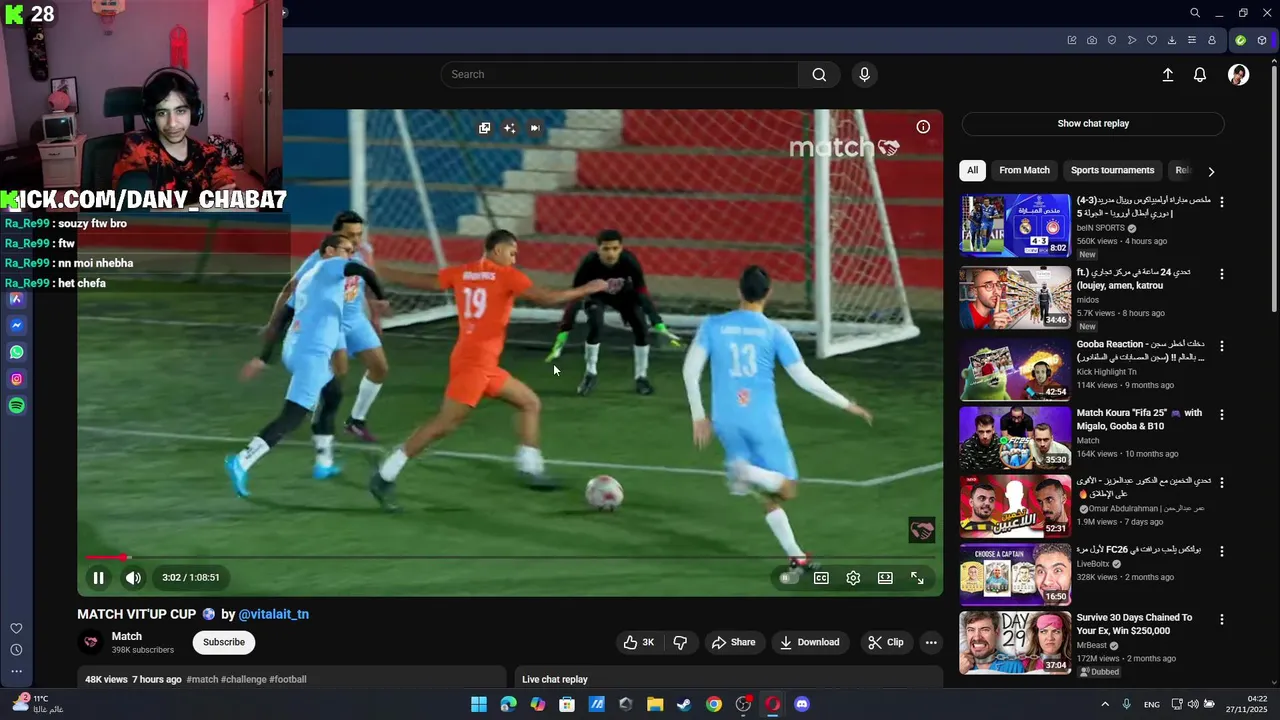1280x720 pixels.
Task: Click Show chat replay button
Action: [1093, 124]
